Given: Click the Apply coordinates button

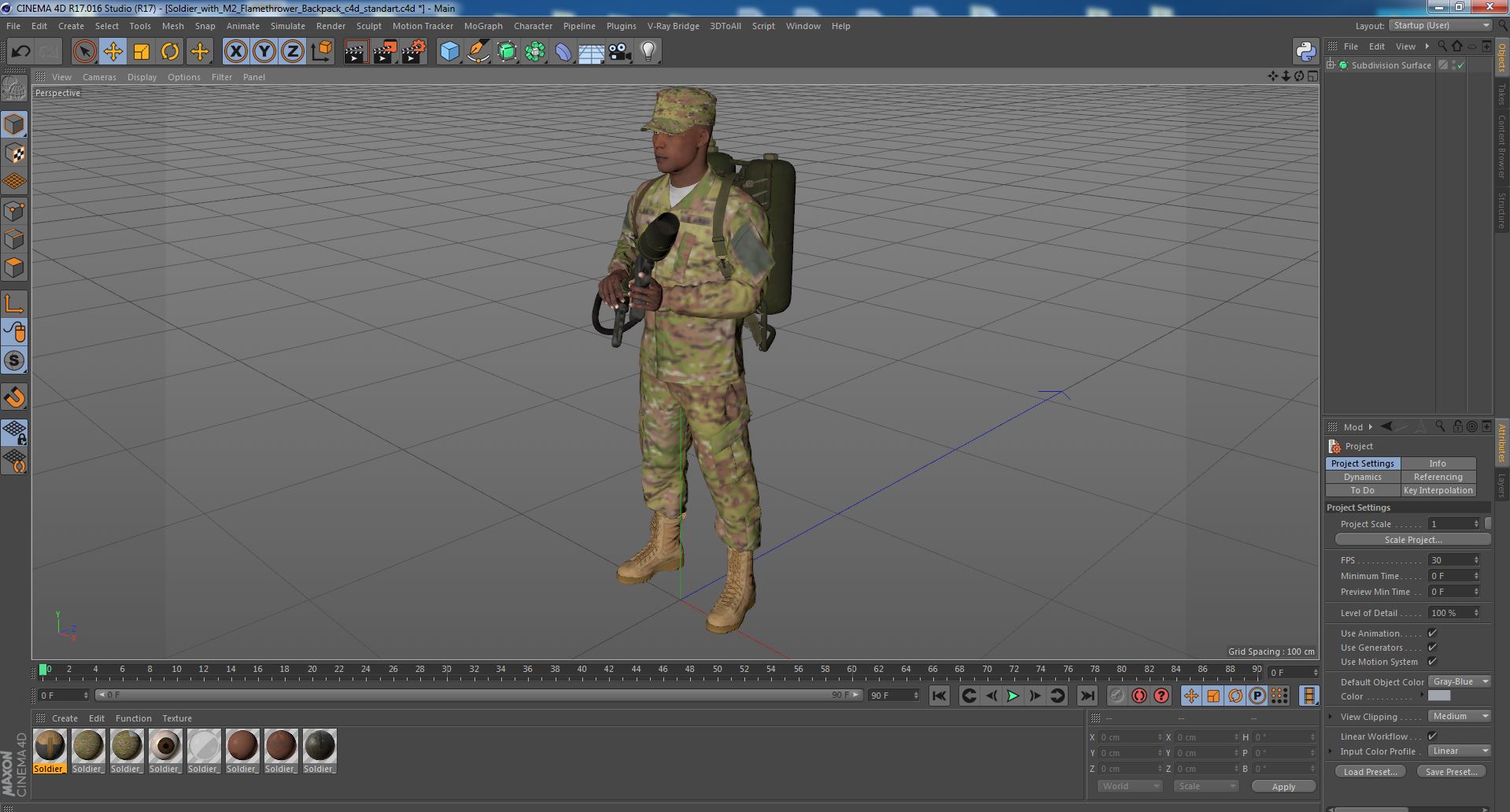Looking at the screenshot, I should (x=1283, y=787).
